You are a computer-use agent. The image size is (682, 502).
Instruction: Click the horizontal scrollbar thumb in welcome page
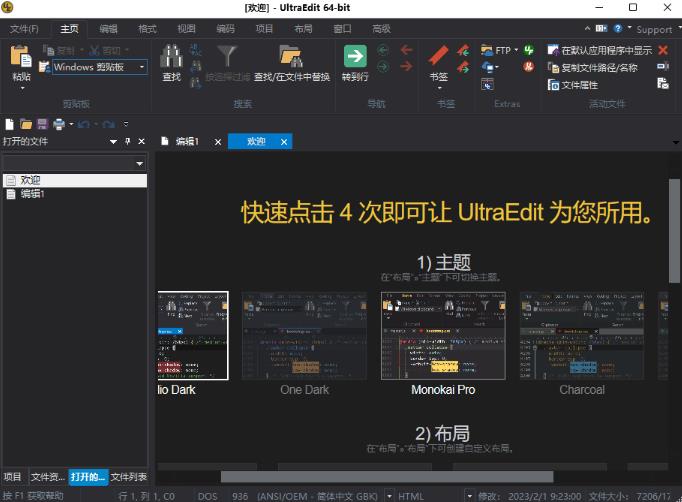(387, 477)
